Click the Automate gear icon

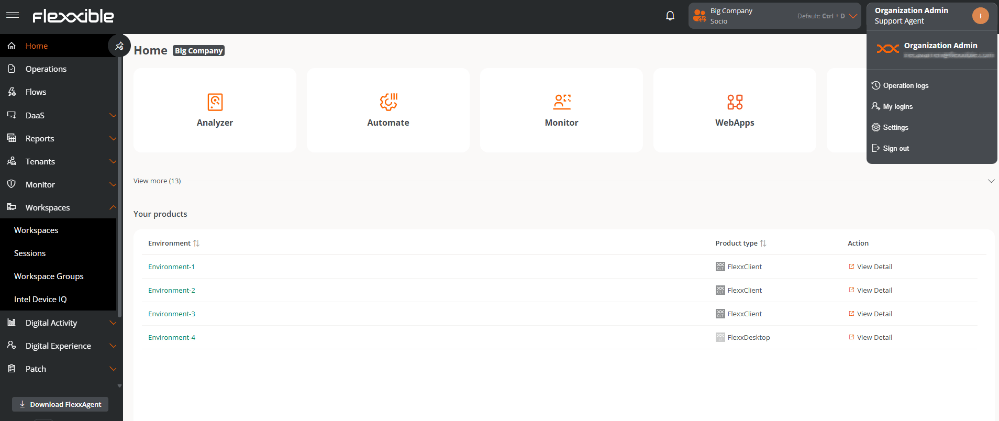pos(388,102)
